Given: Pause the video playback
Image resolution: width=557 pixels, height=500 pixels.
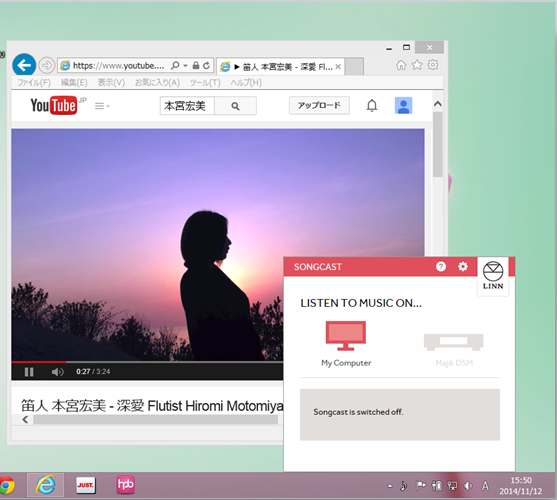Looking at the screenshot, I should [29, 372].
